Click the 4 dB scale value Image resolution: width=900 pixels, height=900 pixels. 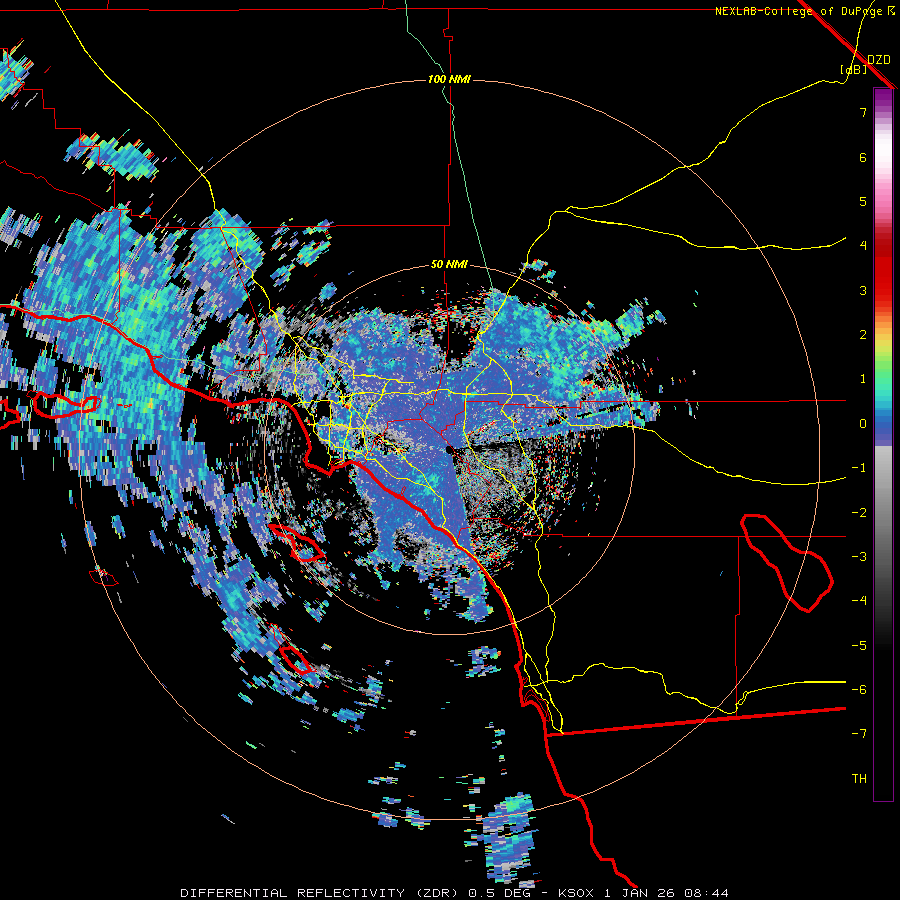[863, 246]
